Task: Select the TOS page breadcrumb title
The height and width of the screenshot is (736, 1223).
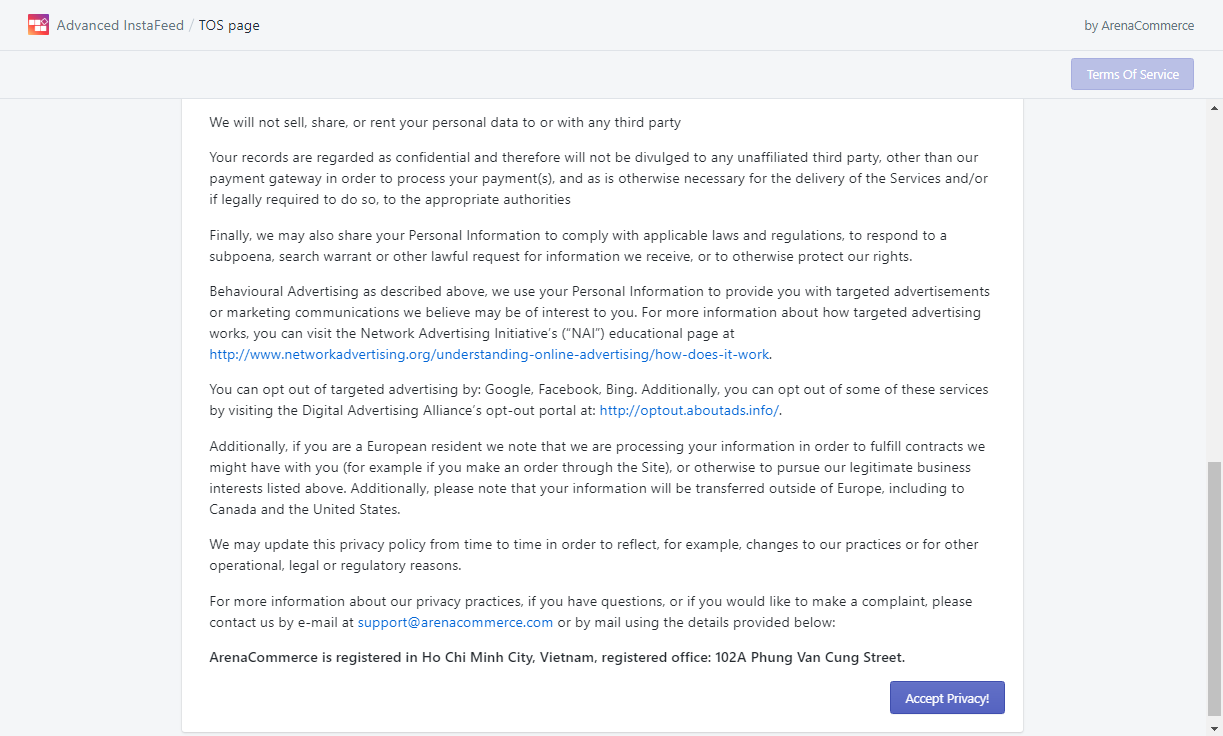Action: point(229,25)
